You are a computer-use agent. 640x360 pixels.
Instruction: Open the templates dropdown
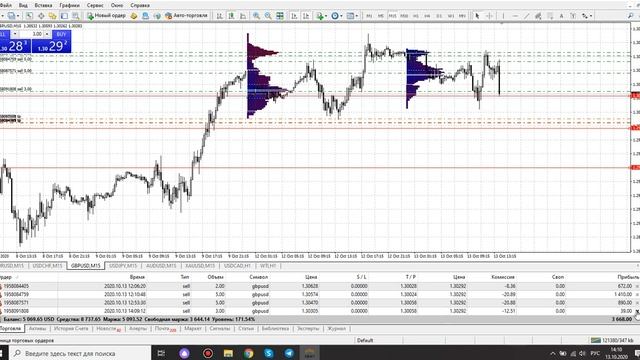point(352,16)
